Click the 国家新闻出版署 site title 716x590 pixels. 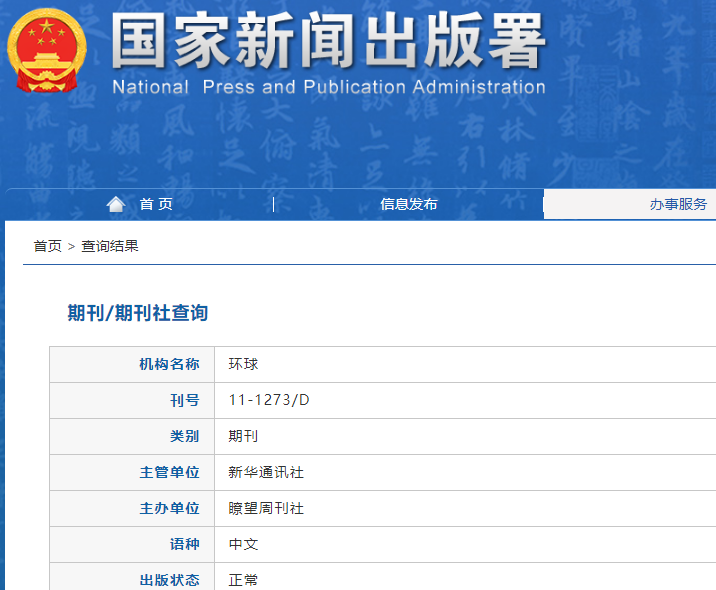328,42
